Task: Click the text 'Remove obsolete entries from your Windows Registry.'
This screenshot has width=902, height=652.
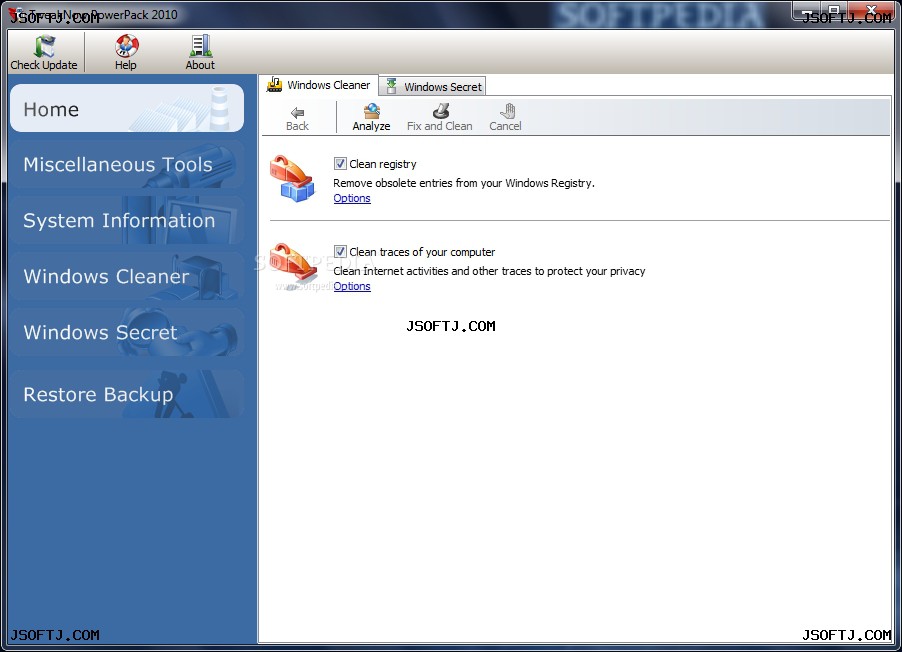Action: 464,183
